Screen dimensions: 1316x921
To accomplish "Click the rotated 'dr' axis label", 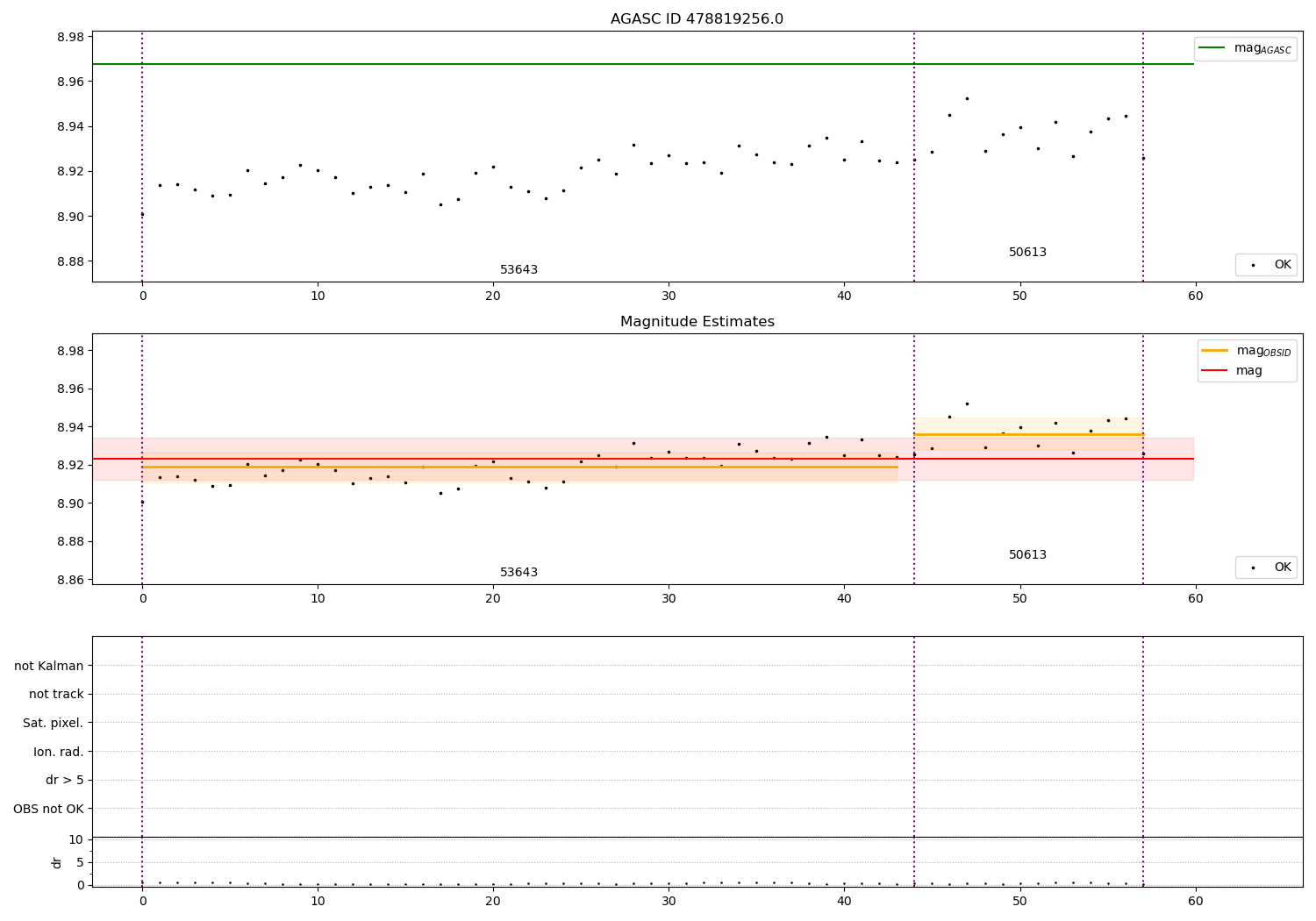I will 57,862.
